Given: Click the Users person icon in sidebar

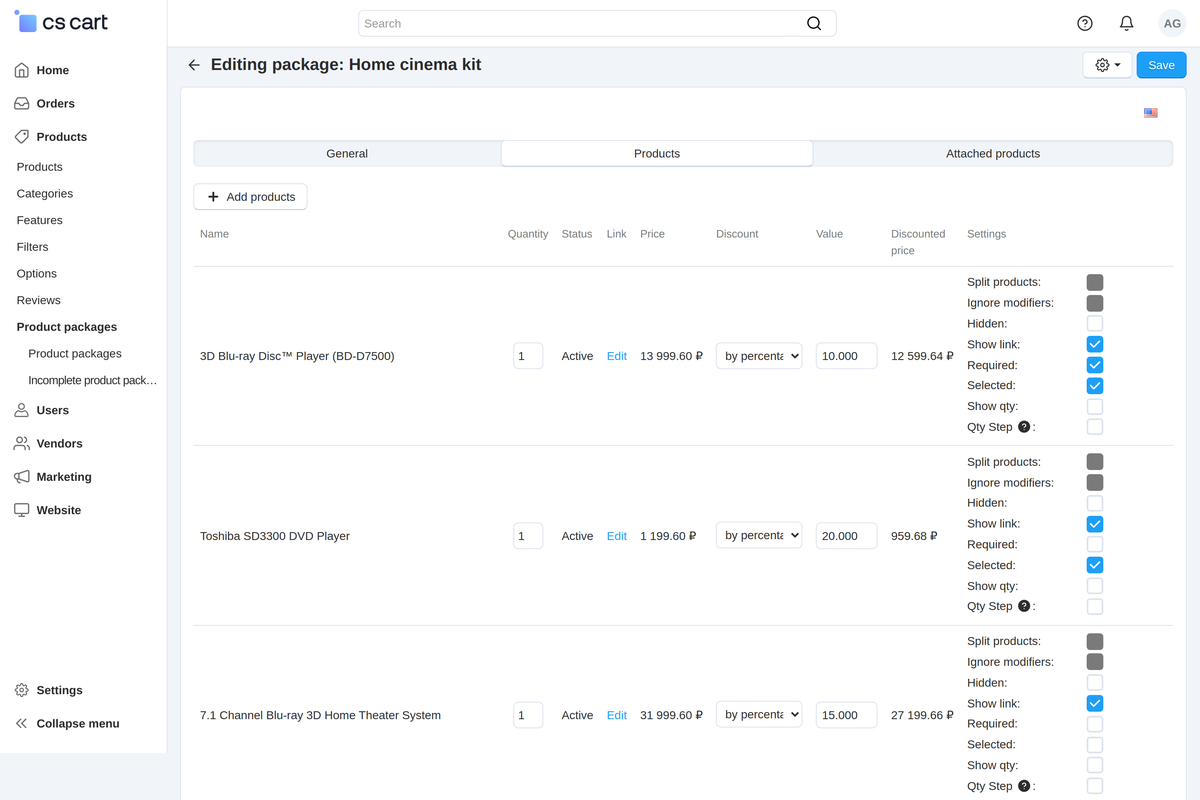Looking at the screenshot, I should coord(21,410).
